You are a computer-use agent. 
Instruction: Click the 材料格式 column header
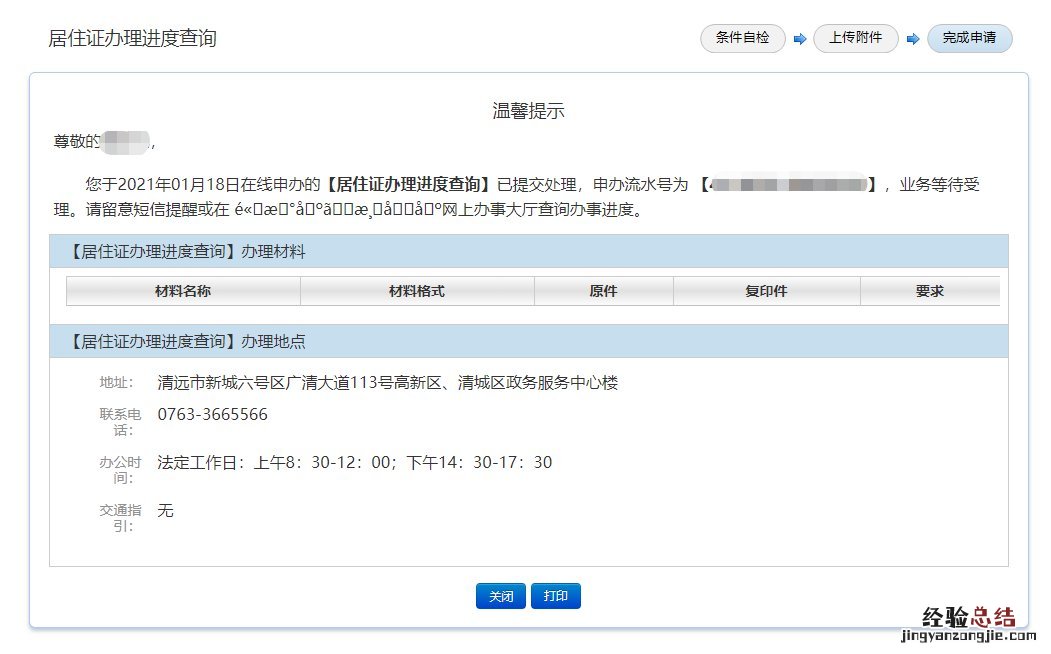click(x=417, y=291)
